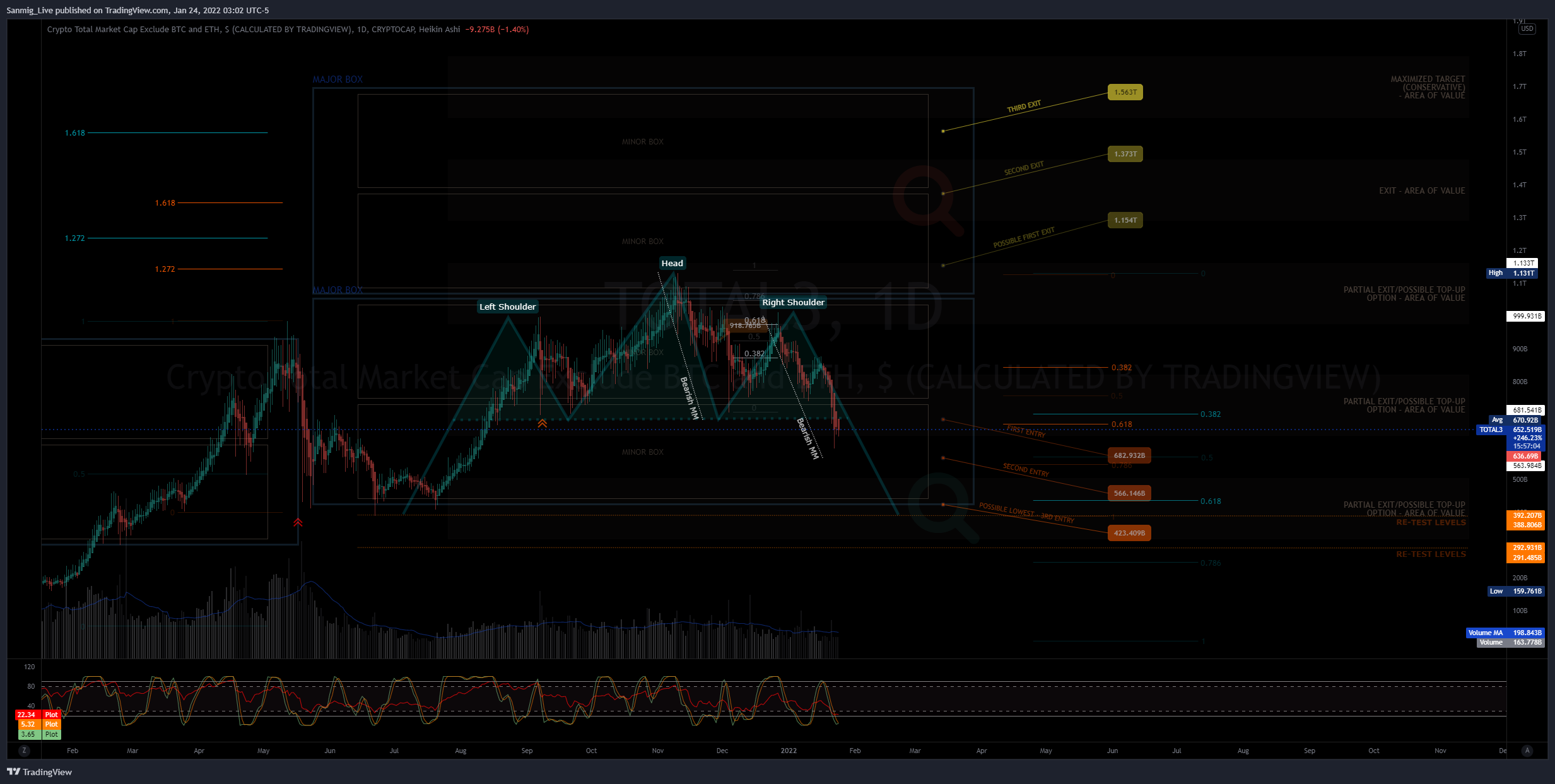1555x784 pixels.
Task: Select the EXIT - AREA OF VALUE label
Action: (x=1422, y=190)
